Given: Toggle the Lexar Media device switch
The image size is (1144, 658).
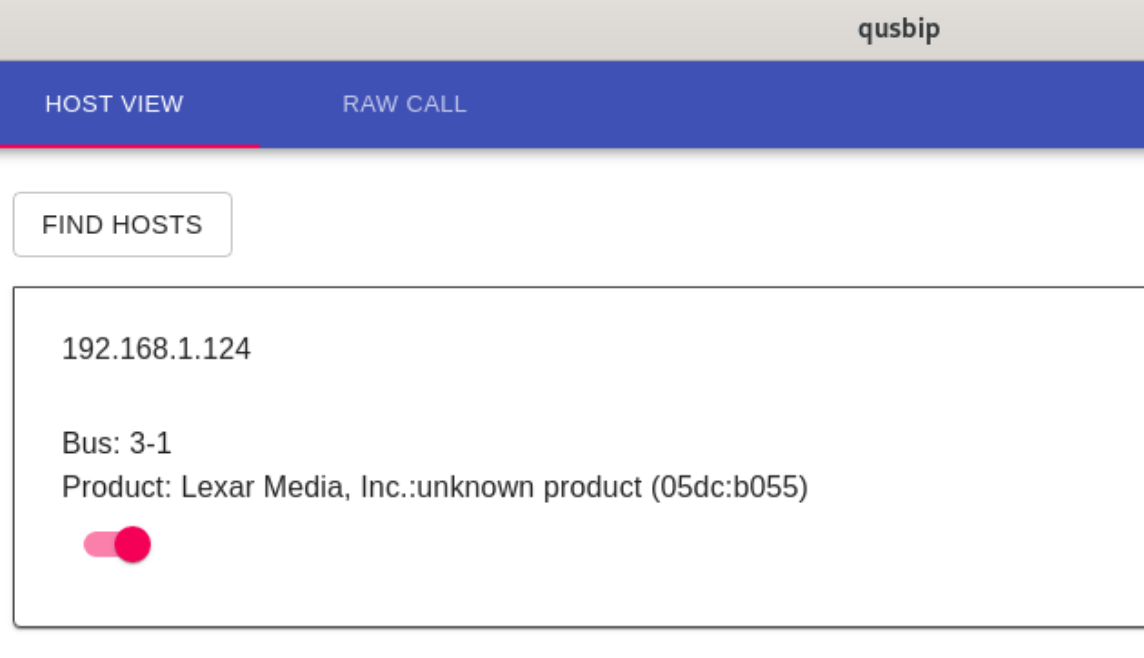Looking at the screenshot, I should click(117, 545).
